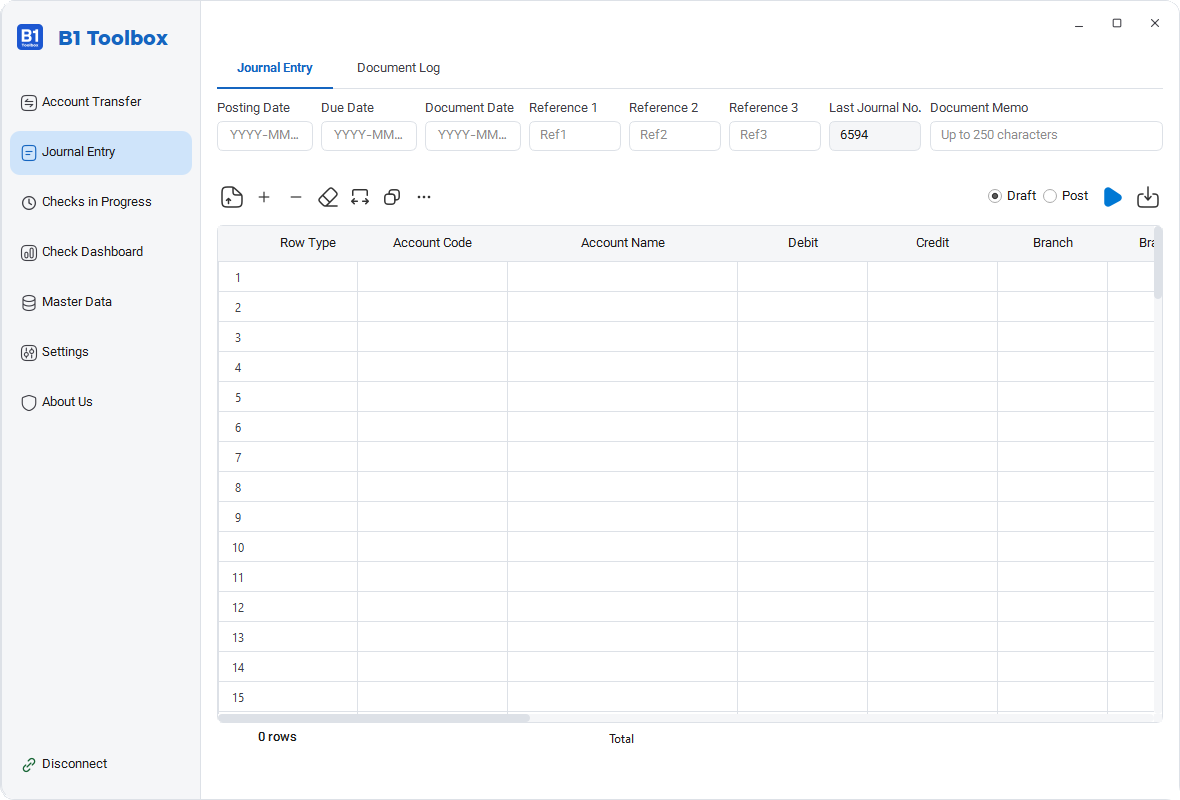The width and height of the screenshot is (1180, 800).
Task: Click the Branch column header
Action: point(1053,243)
